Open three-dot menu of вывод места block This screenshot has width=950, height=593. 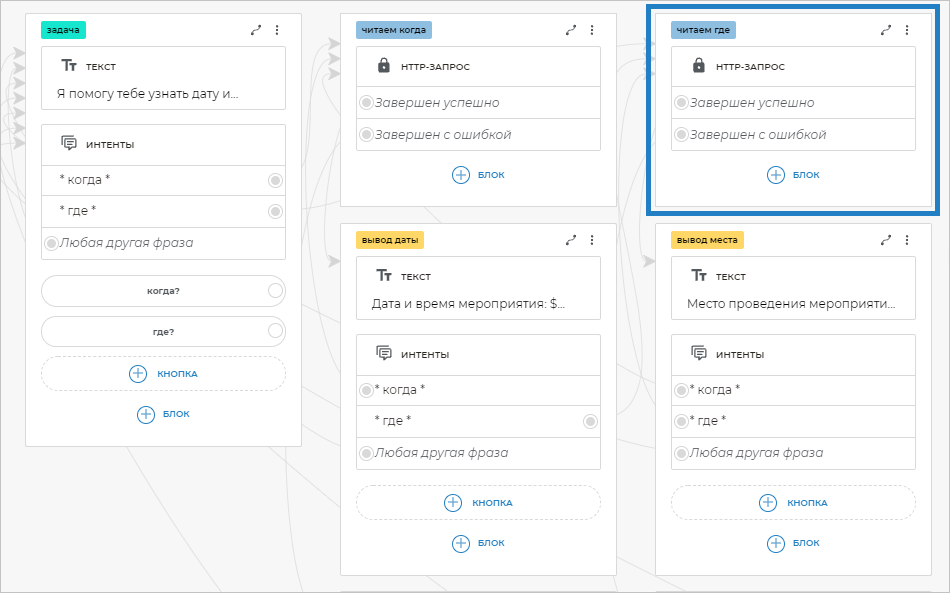907,240
